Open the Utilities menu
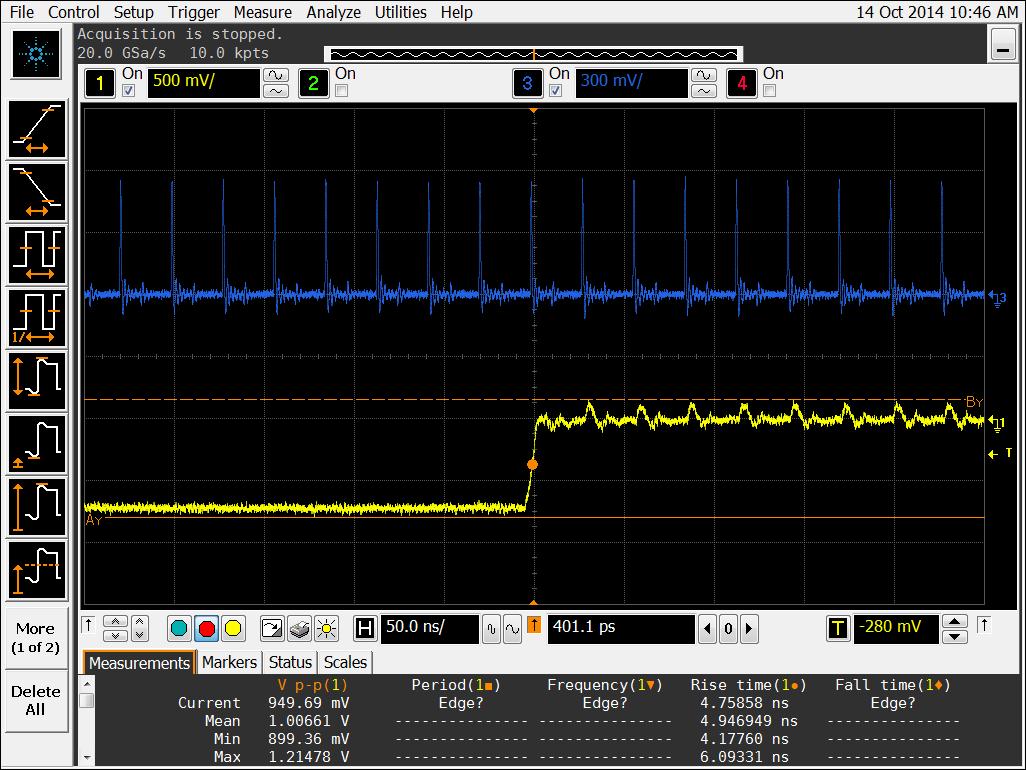 click(400, 12)
